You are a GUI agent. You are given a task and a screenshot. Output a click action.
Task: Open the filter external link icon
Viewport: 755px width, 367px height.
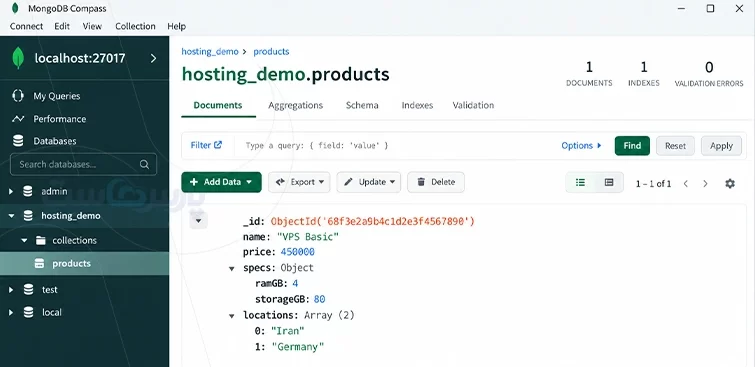pyautogui.click(x=218, y=144)
